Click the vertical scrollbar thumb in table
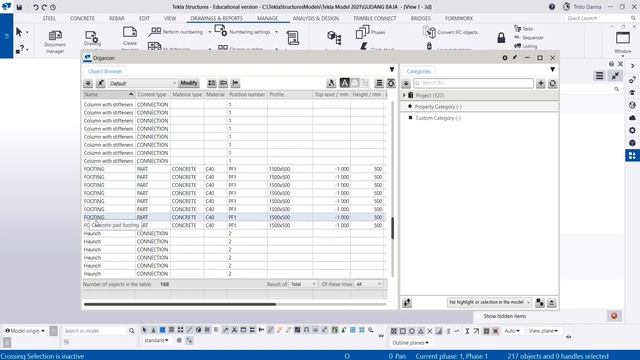 393,228
